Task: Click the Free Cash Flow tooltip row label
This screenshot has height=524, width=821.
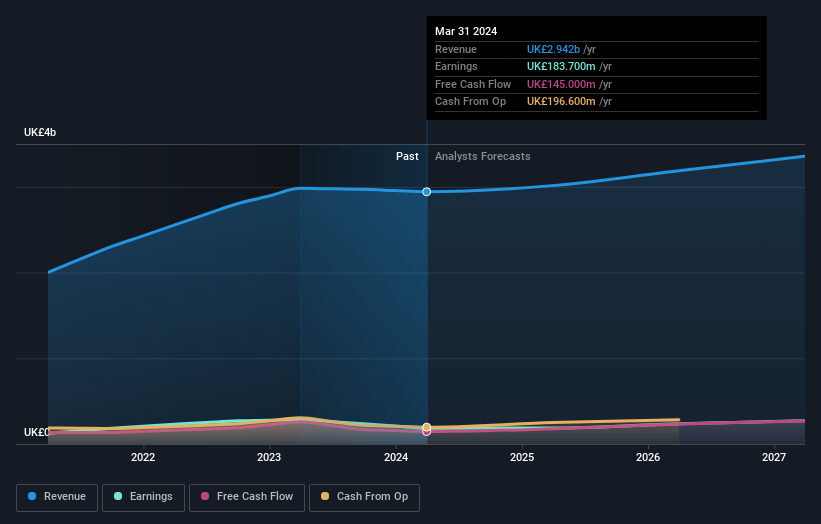Action: 473,84
